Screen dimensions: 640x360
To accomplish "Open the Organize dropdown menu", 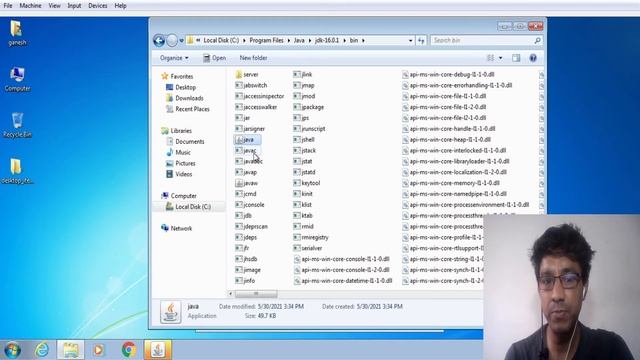I will [x=174, y=58].
